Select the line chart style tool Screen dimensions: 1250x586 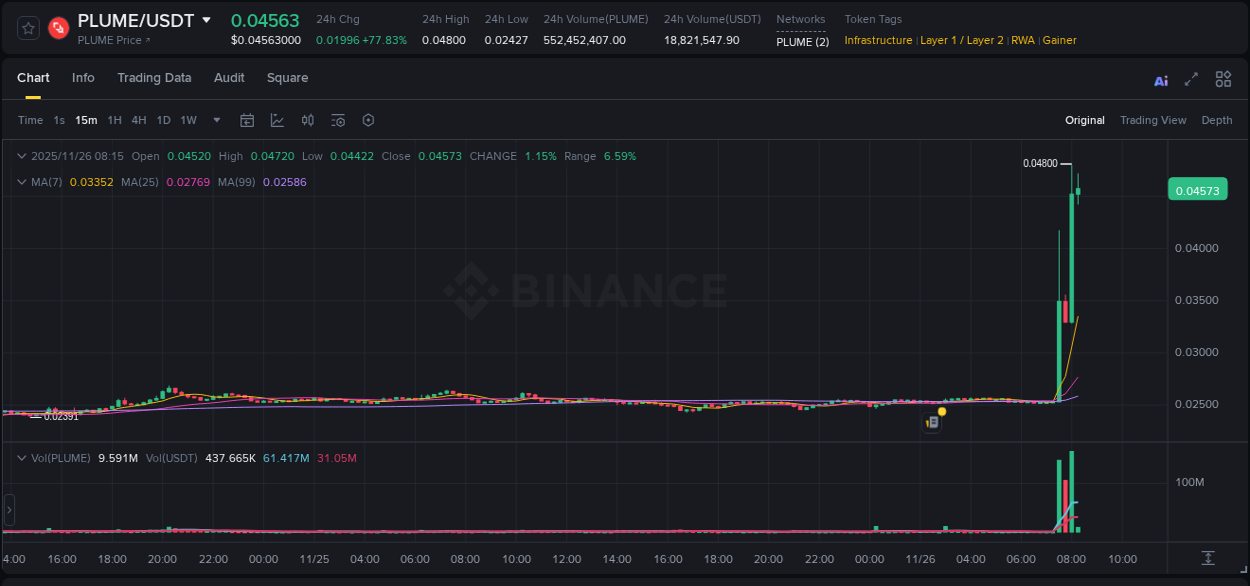point(277,120)
